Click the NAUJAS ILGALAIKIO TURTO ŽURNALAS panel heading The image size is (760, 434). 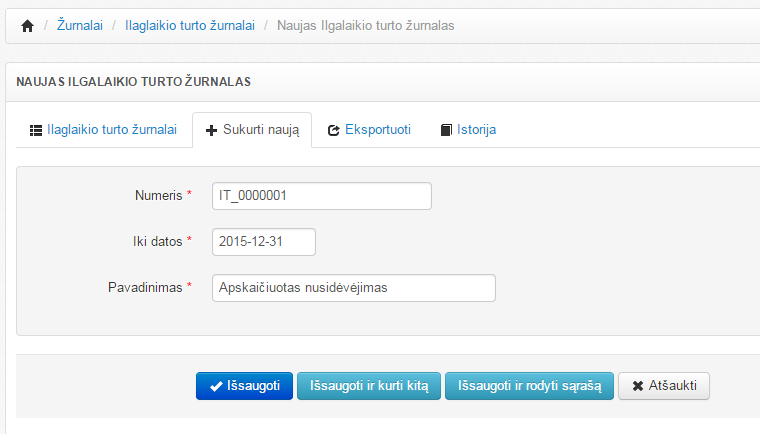(133, 81)
